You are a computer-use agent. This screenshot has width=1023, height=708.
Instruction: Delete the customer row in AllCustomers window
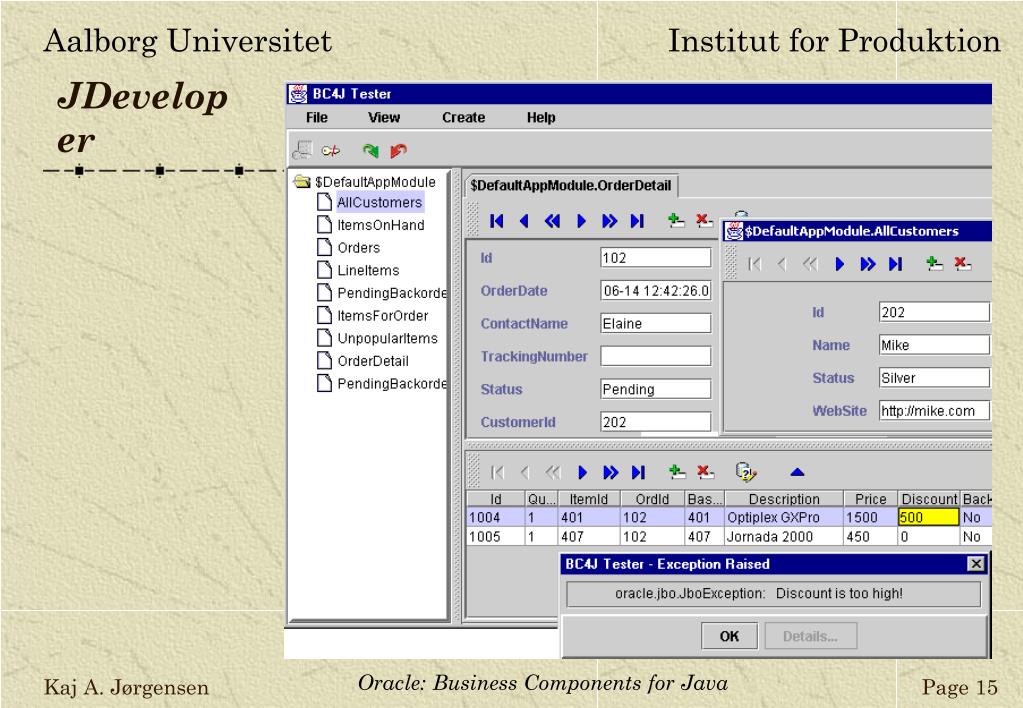(962, 263)
